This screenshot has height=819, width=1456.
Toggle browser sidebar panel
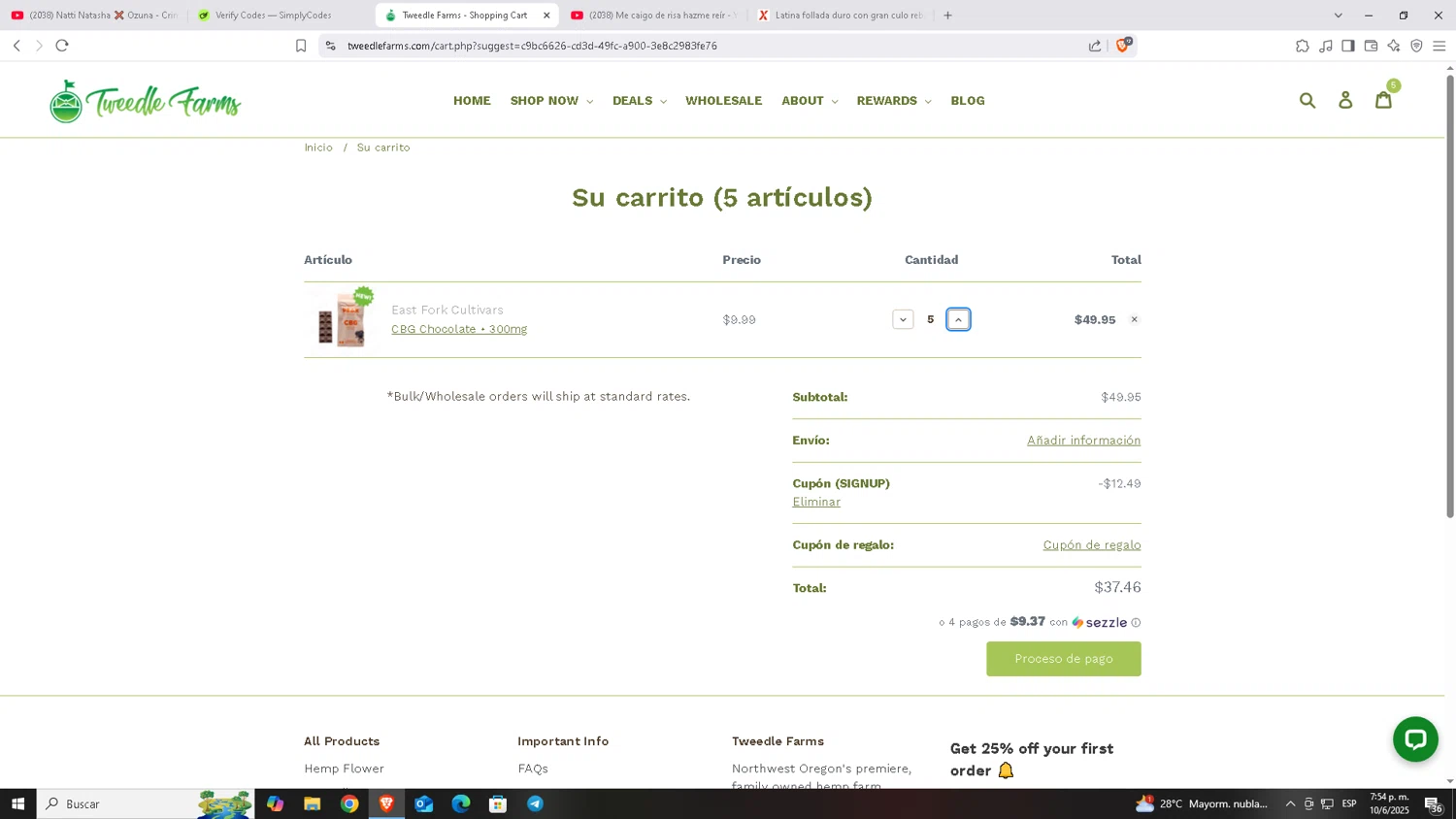(x=1348, y=46)
